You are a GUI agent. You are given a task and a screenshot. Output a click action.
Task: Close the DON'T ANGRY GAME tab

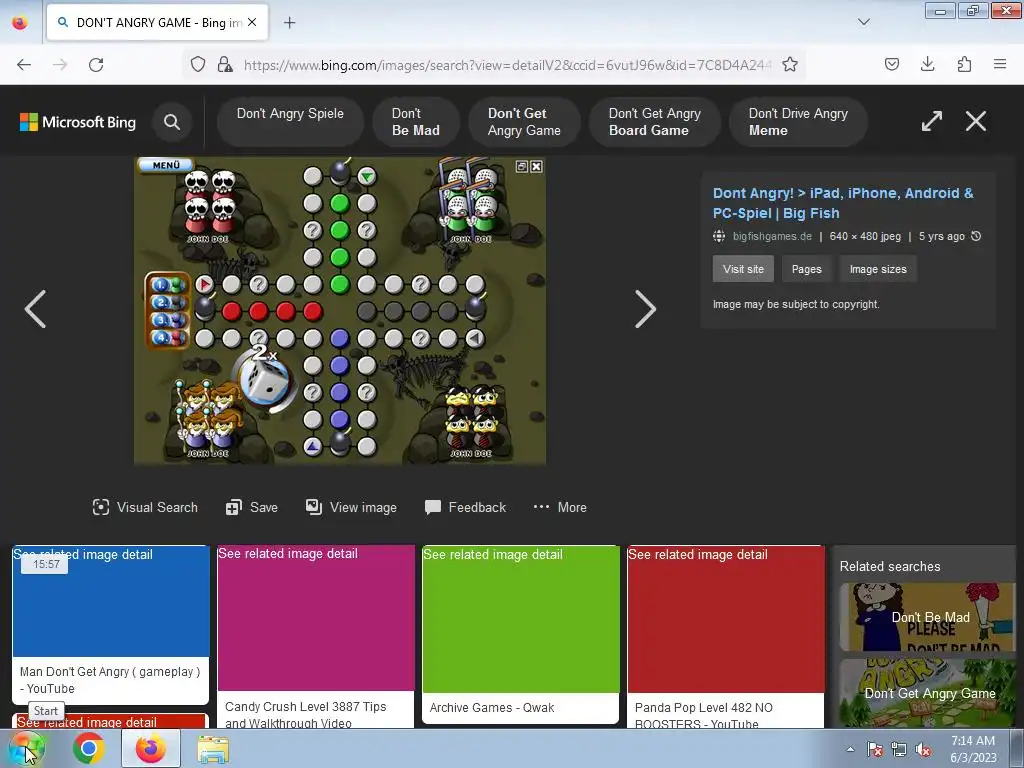tap(252, 22)
